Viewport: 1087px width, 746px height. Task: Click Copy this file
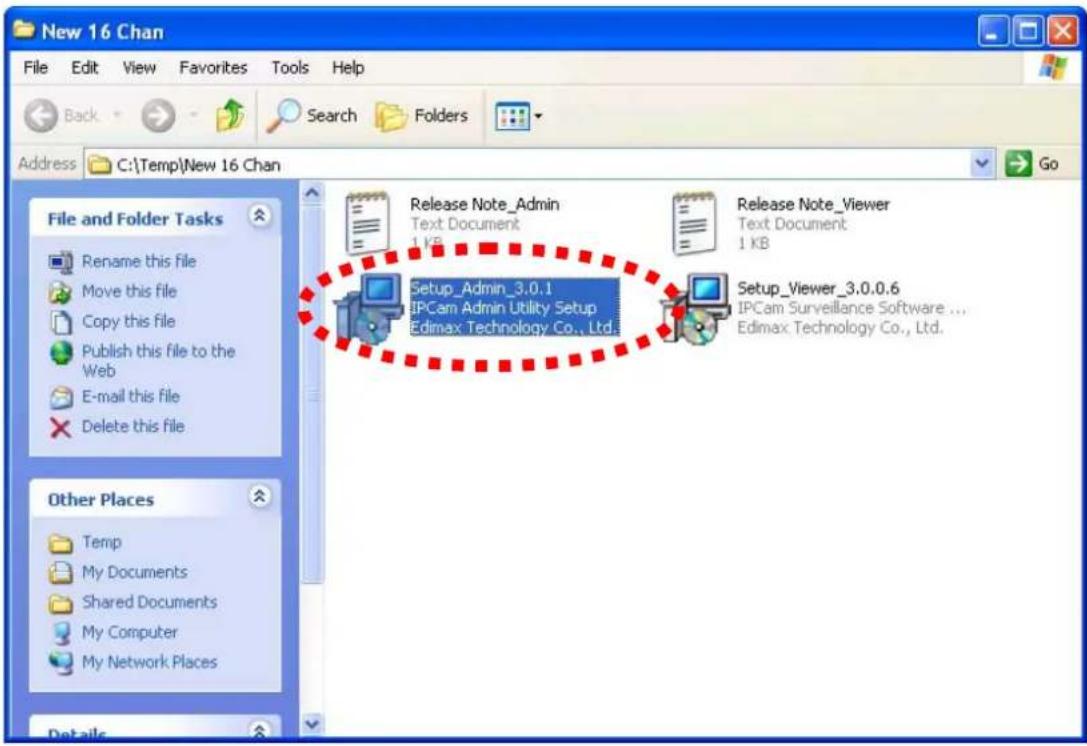coord(128,321)
